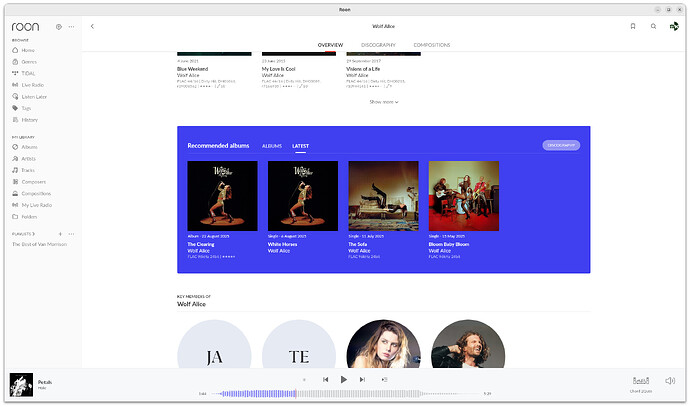The height and width of the screenshot is (407, 690).
Task: Click Wolf Alice artist under The Clearing
Action: point(198,251)
